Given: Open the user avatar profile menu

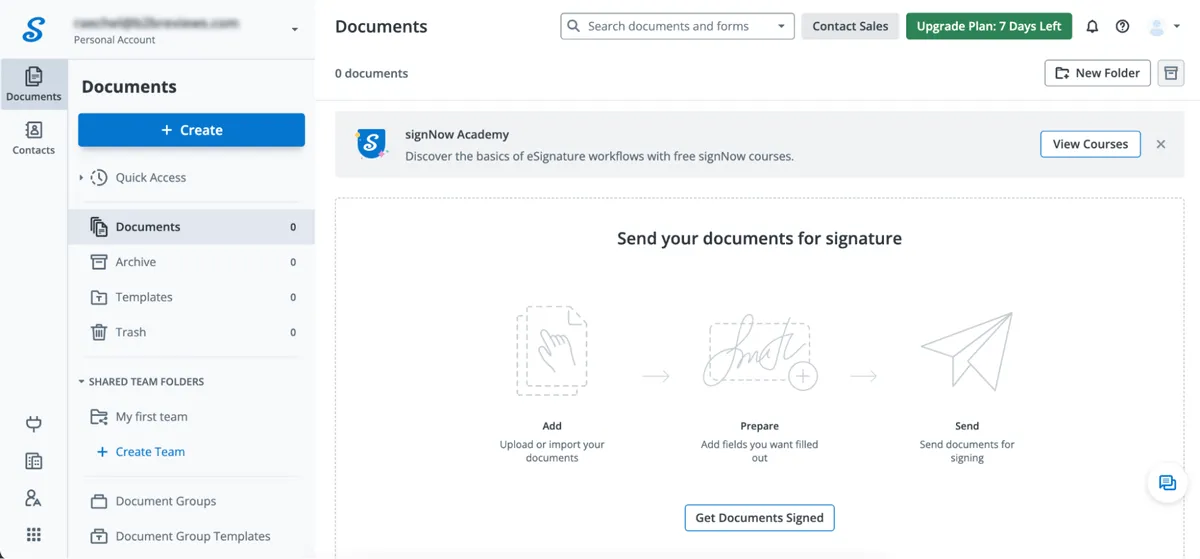Looking at the screenshot, I should pyautogui.click(x=1164, y=27).
